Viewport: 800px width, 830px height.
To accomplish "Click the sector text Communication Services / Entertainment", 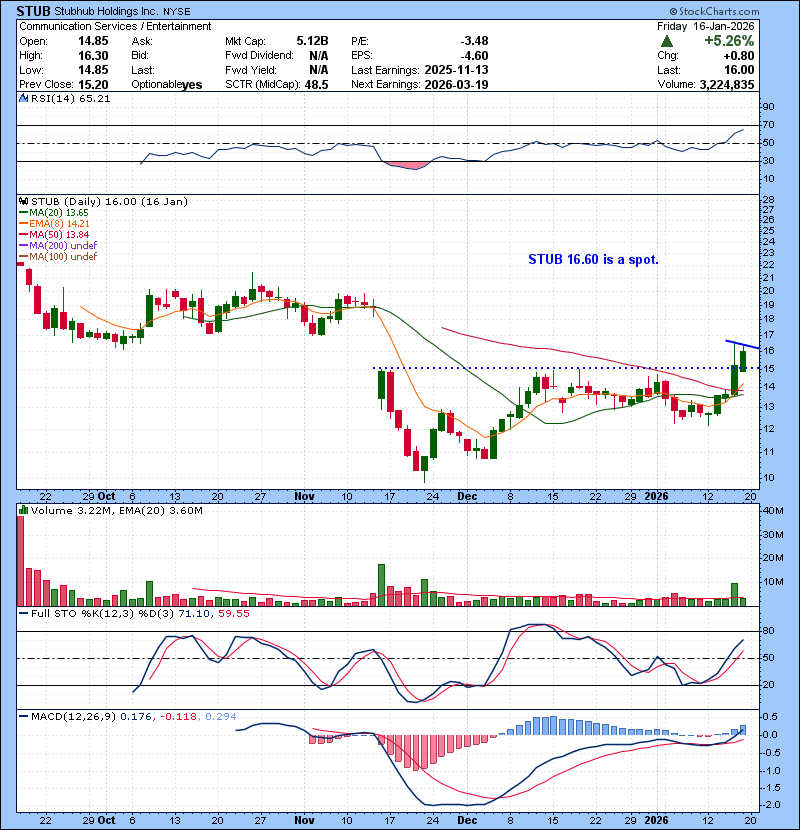I will point(115,26).
